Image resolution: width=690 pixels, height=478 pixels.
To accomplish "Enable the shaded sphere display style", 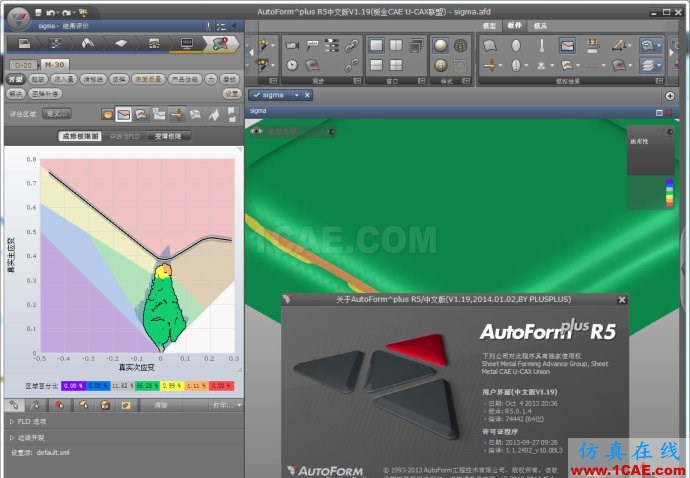I will click(440, 45).
